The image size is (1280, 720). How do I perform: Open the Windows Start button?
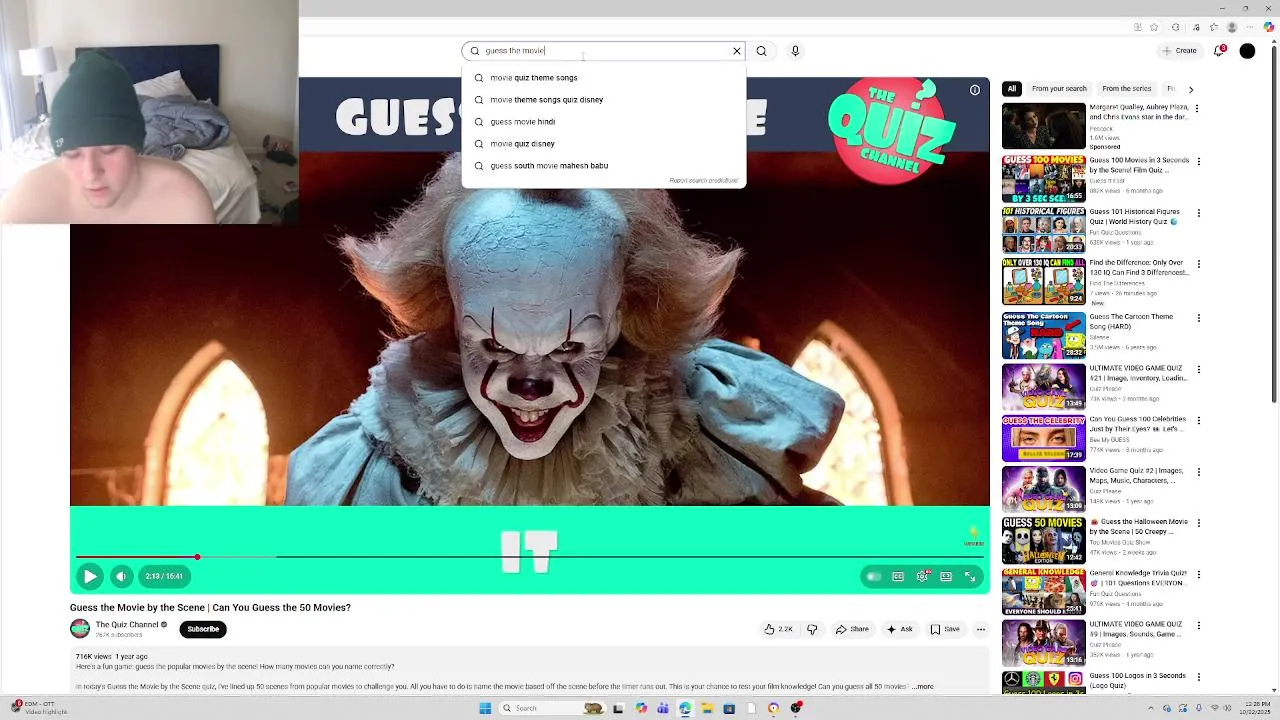tap(485, 708)
